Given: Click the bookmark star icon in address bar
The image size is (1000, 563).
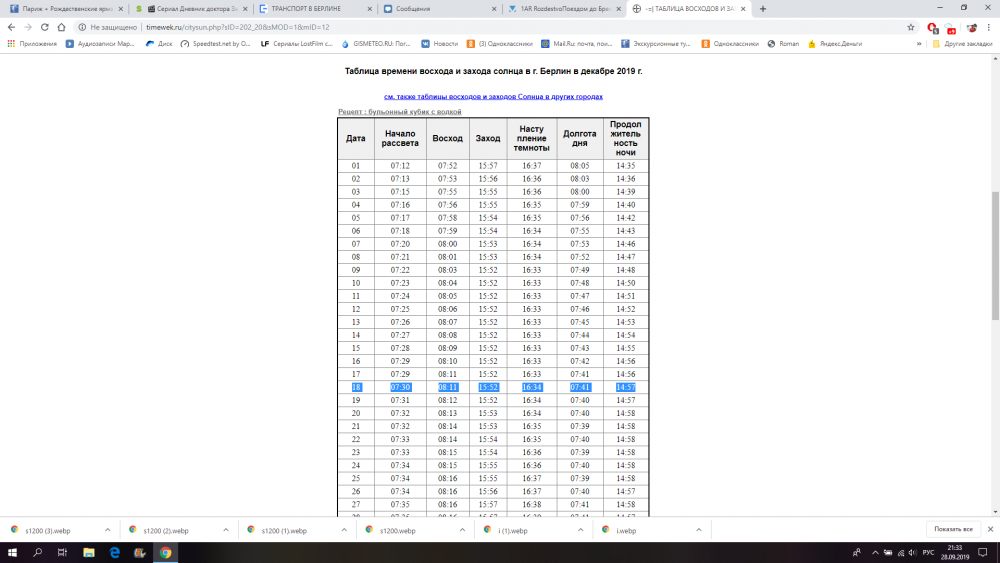Looking at the screenshot, I should (911, 27).
